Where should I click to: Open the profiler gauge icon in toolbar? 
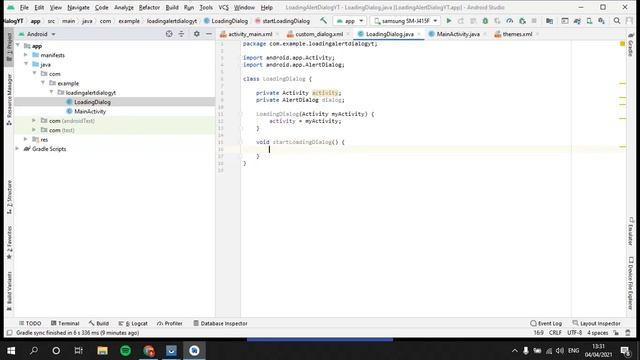(509, 20)
